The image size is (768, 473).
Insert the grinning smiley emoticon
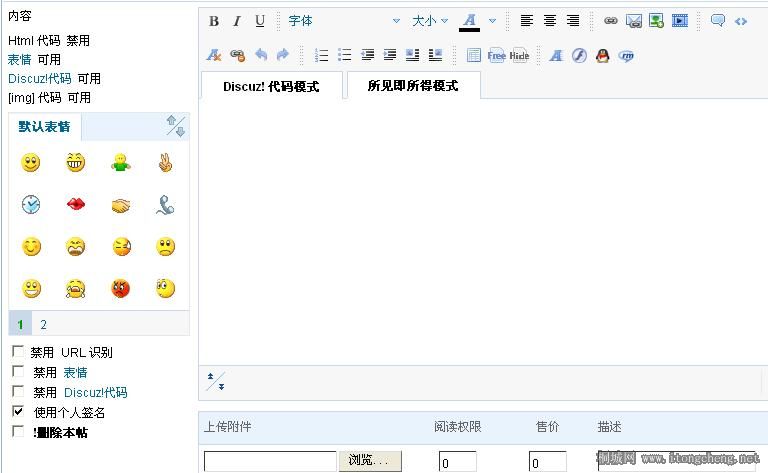click(76, 162)
